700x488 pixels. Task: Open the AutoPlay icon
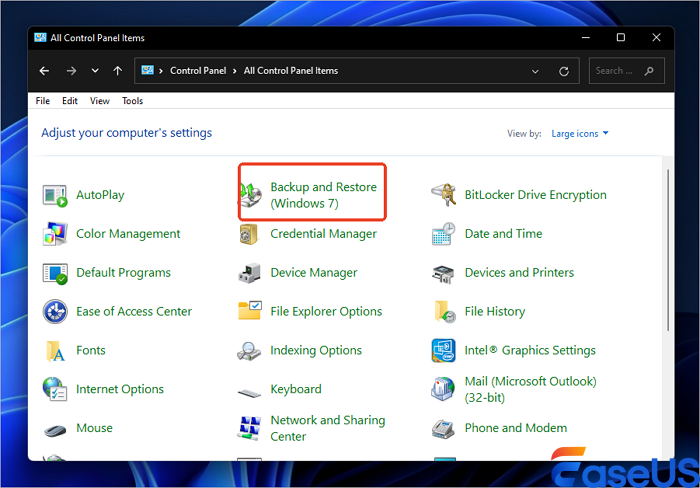[x=54, y=195]
